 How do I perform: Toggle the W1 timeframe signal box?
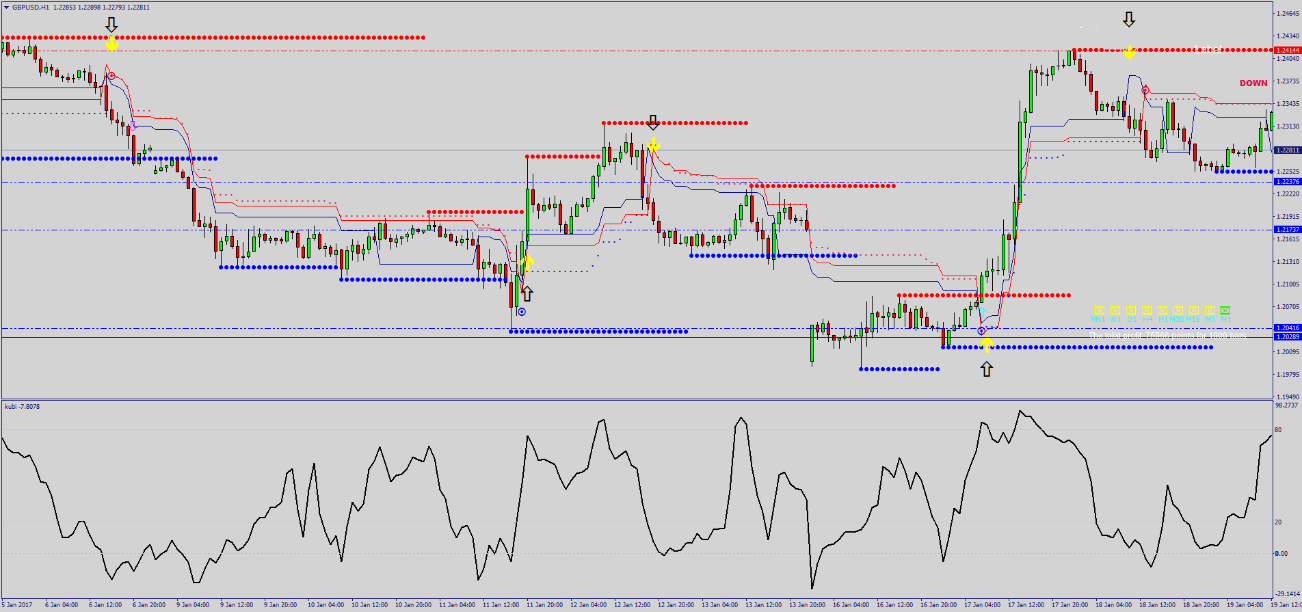[1114, 310]
